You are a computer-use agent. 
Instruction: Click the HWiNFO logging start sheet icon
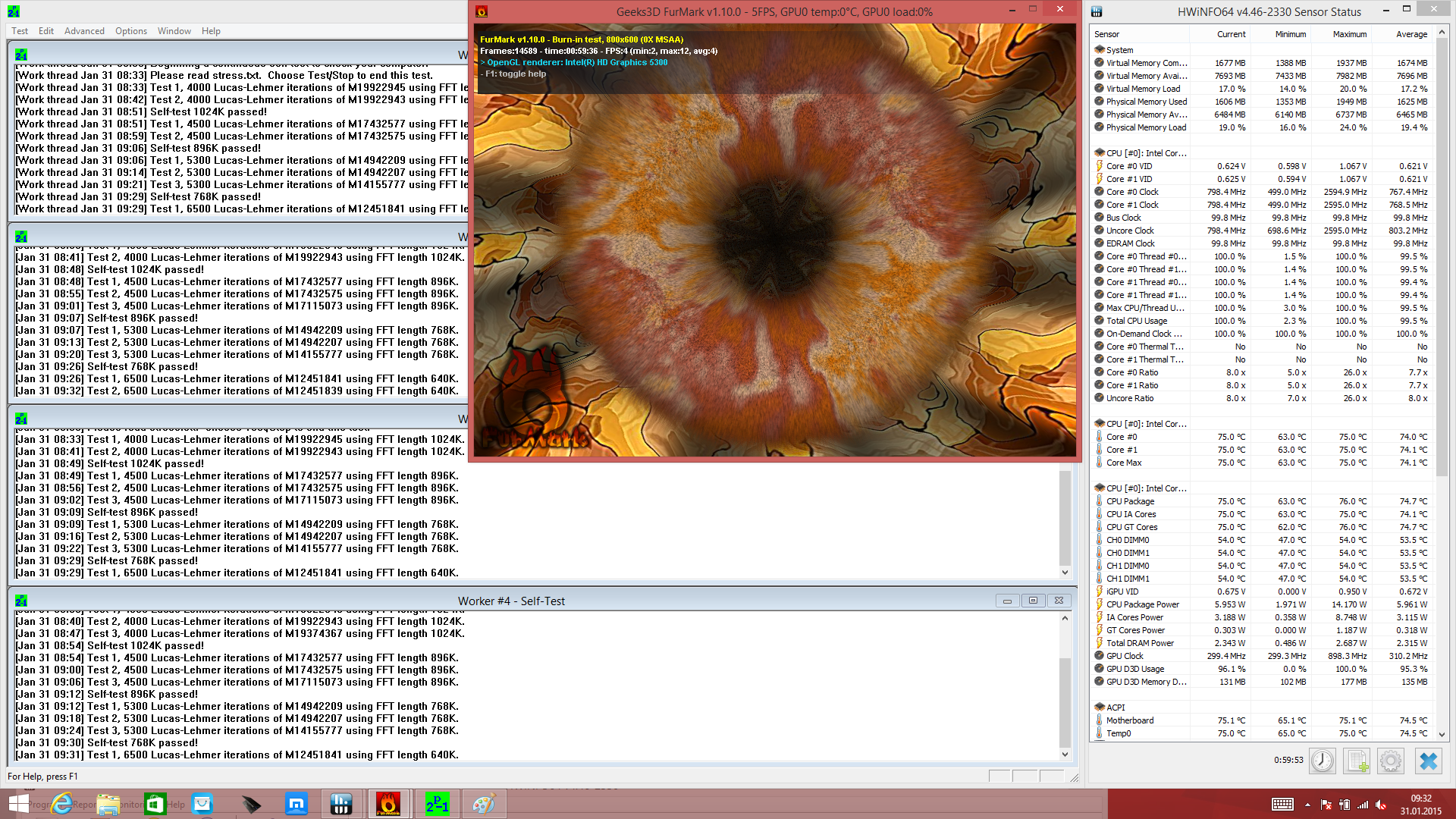coord(1357,761)
